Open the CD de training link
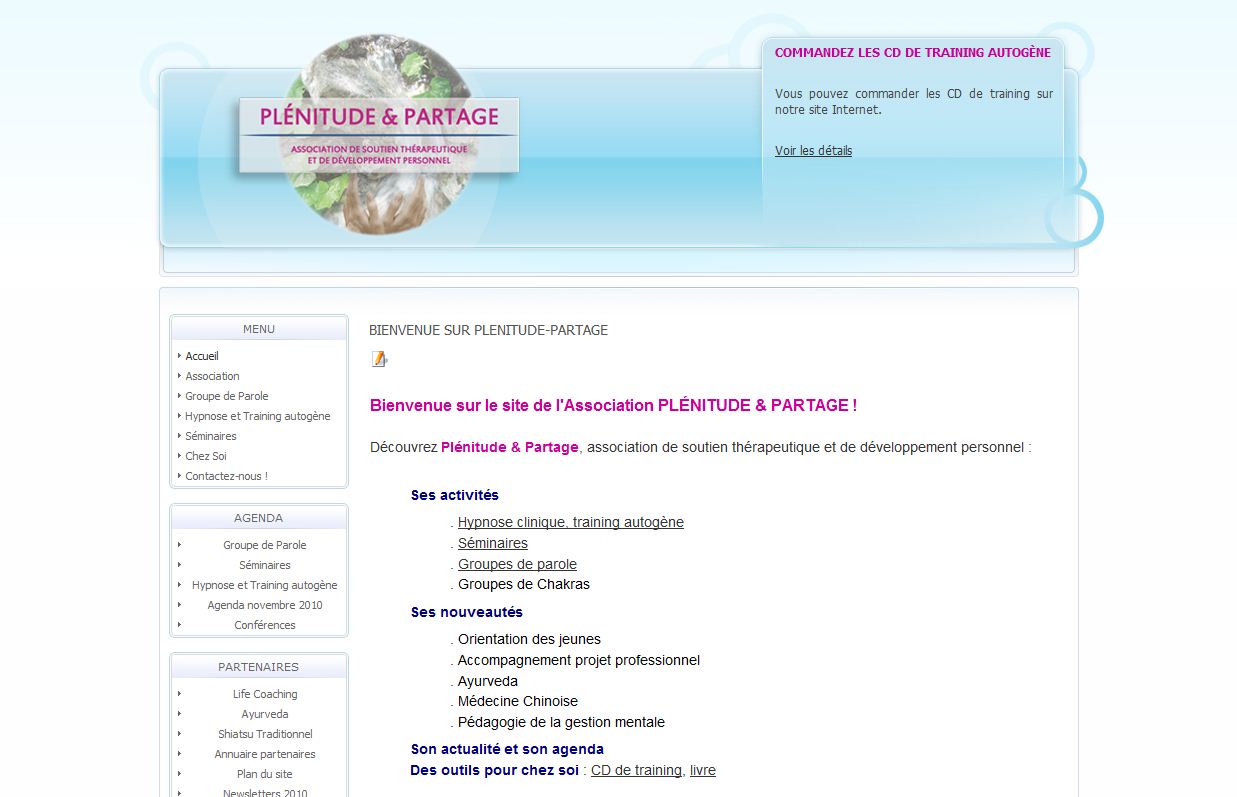 coord(636,770)
